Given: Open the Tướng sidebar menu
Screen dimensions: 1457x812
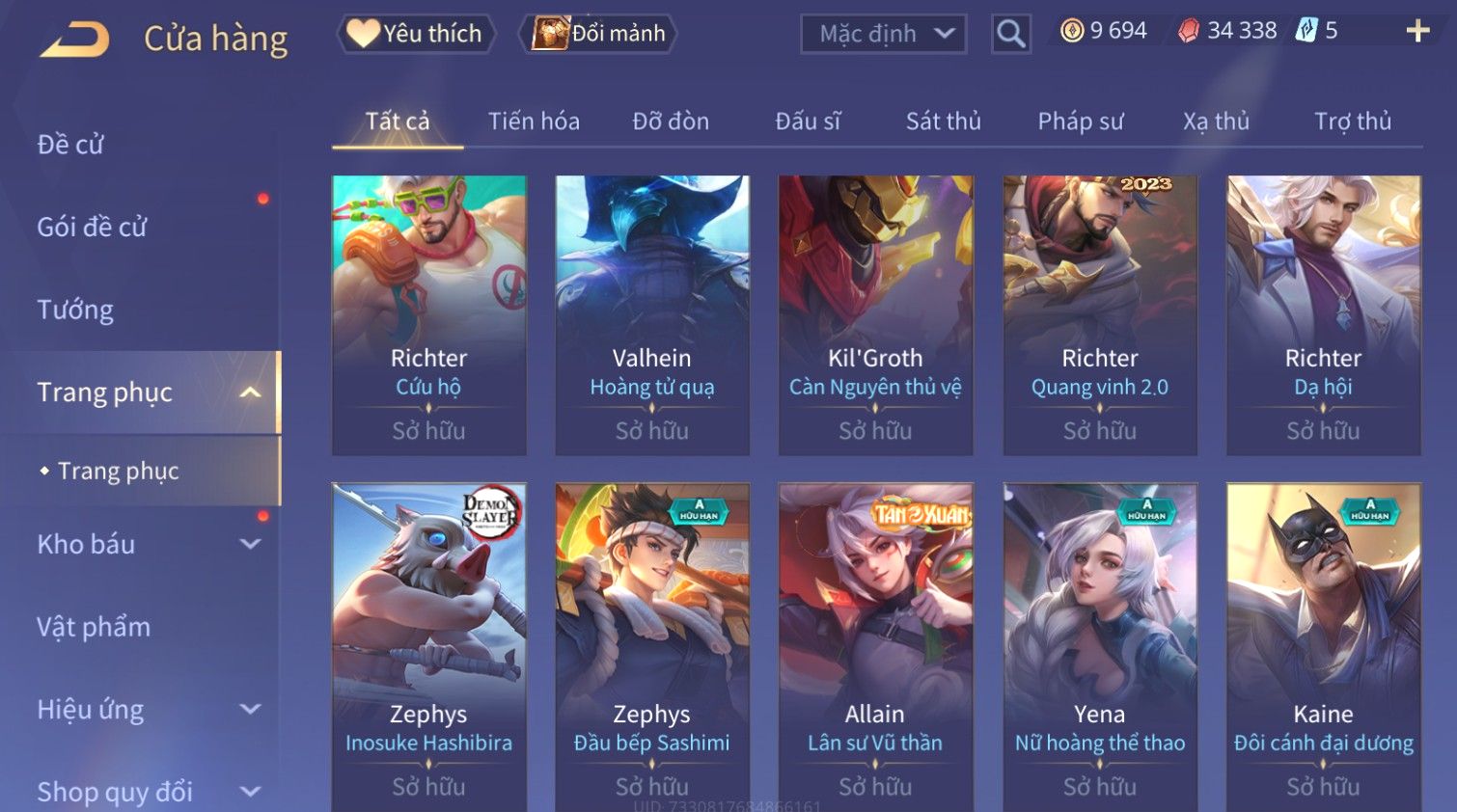Looking at the screenshot, I should point(75,310).
